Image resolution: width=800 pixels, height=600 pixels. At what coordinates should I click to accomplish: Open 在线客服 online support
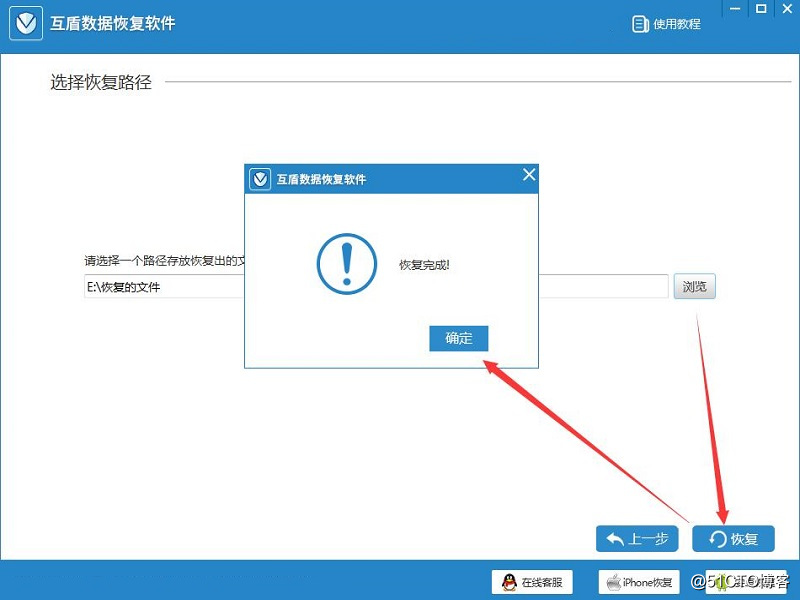pos(532,582)
